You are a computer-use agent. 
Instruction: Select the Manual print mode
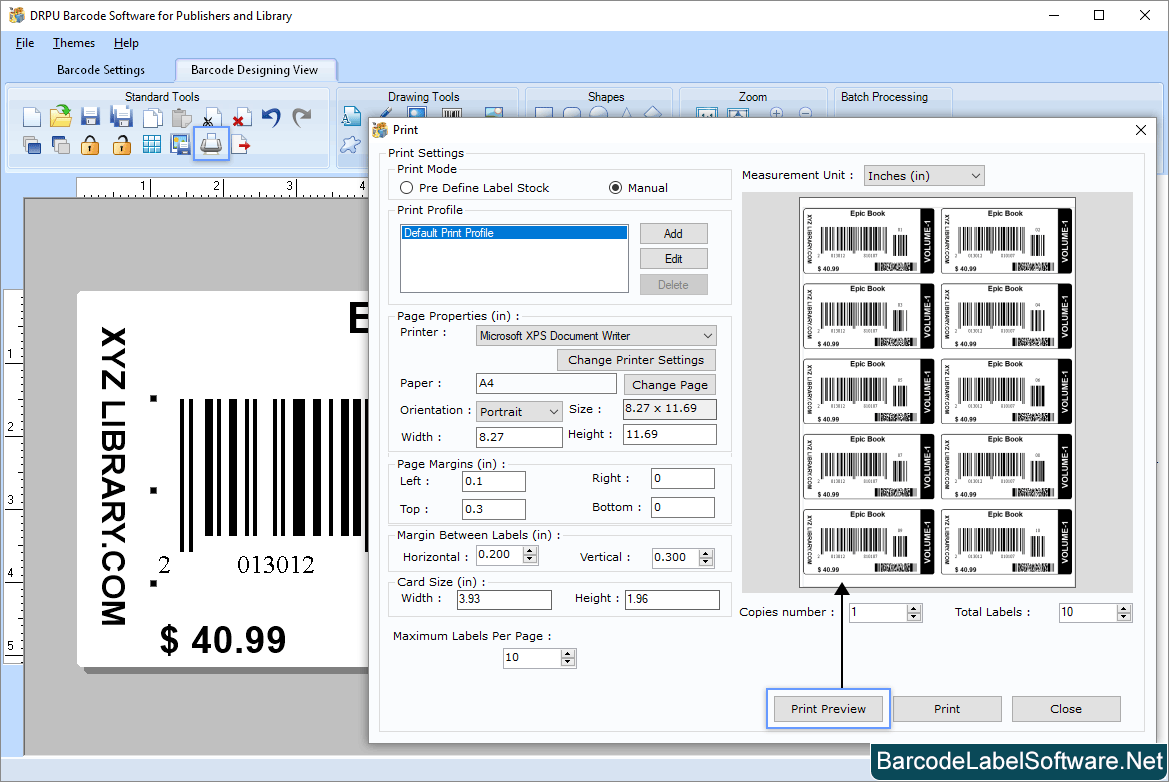click(615, 187)
